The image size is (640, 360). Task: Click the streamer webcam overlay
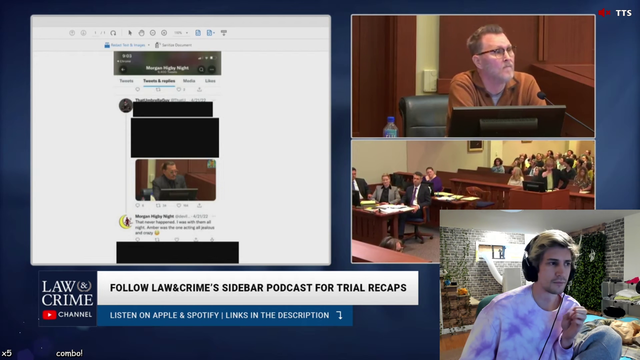(540, 285)
